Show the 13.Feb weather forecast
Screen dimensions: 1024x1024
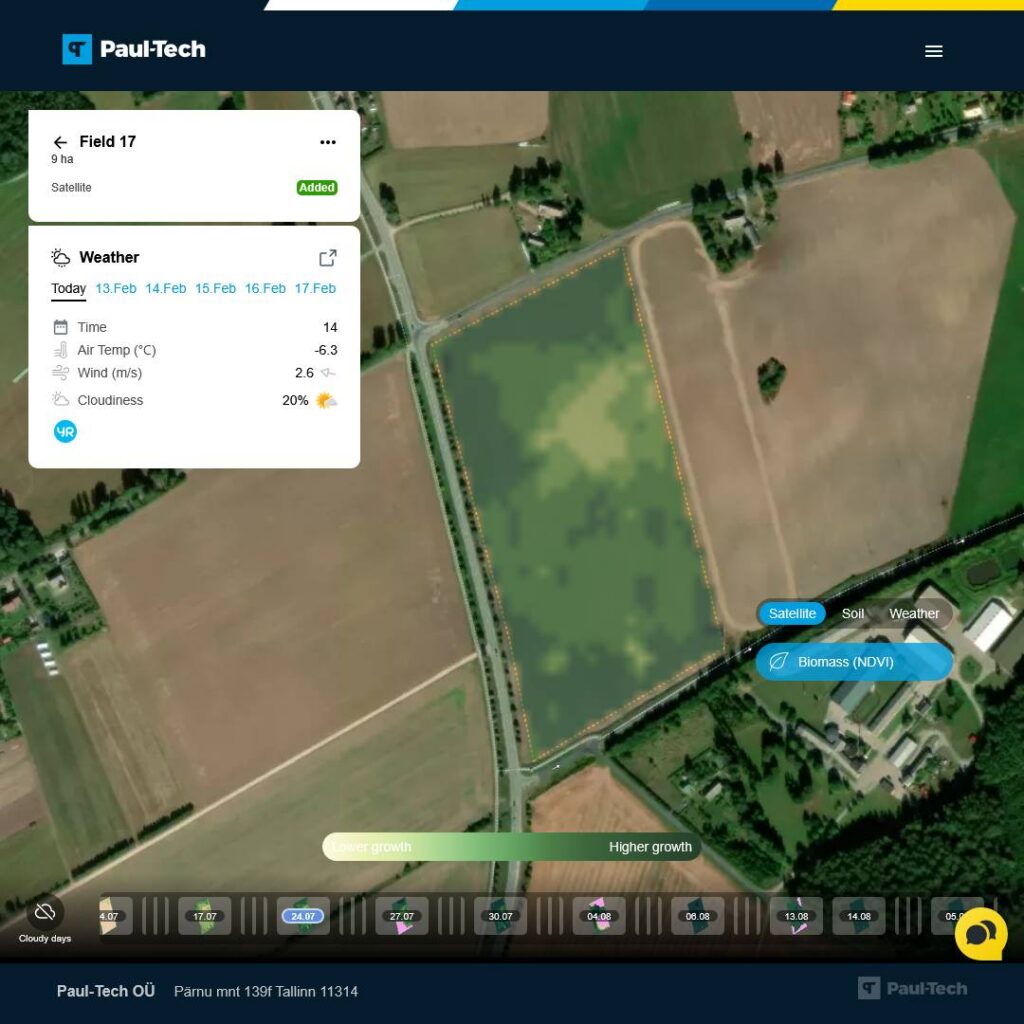point(116,288)
